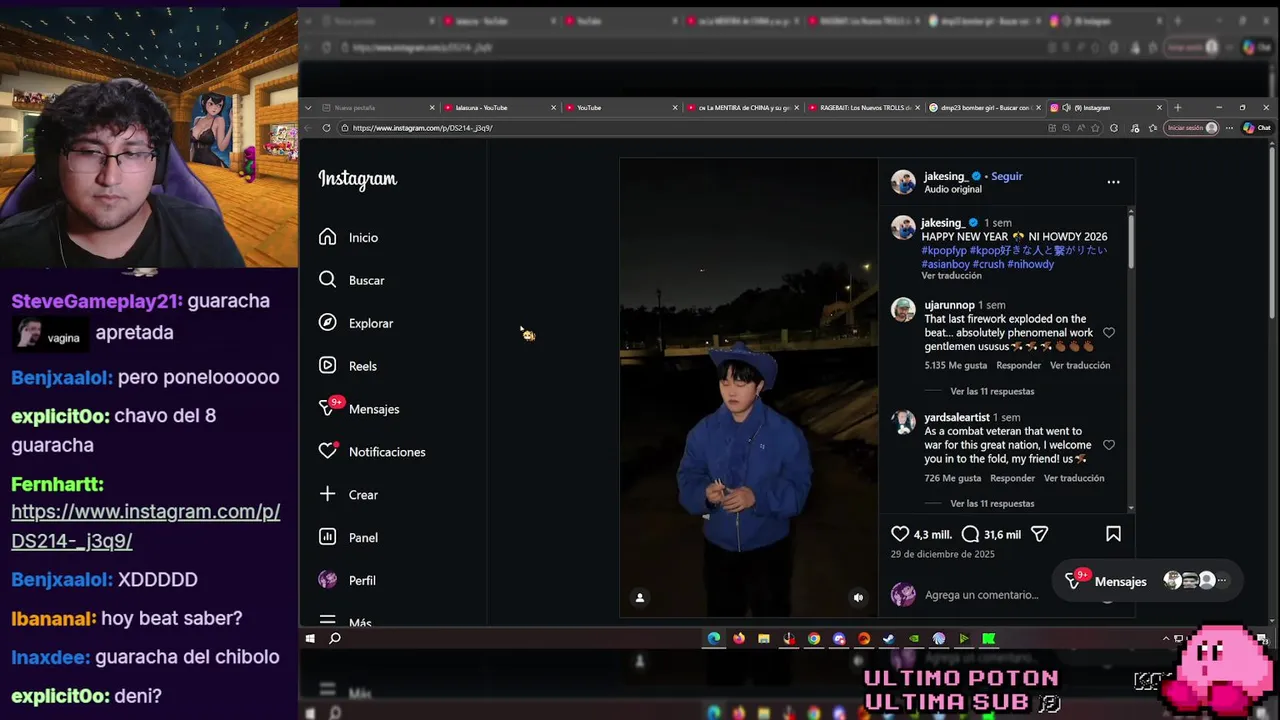Open a new browser tab
This screenshot has height=720, width=1280.
click(x=1177, y=107)
